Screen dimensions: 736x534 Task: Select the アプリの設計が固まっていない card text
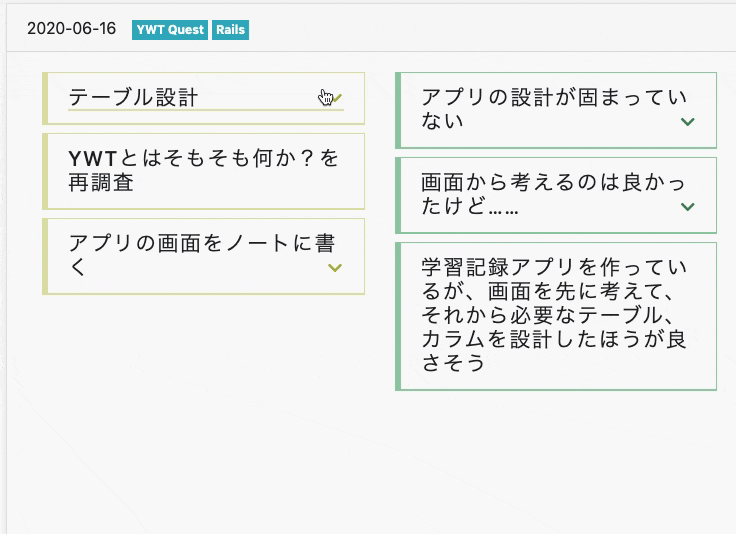coord(554,109)
